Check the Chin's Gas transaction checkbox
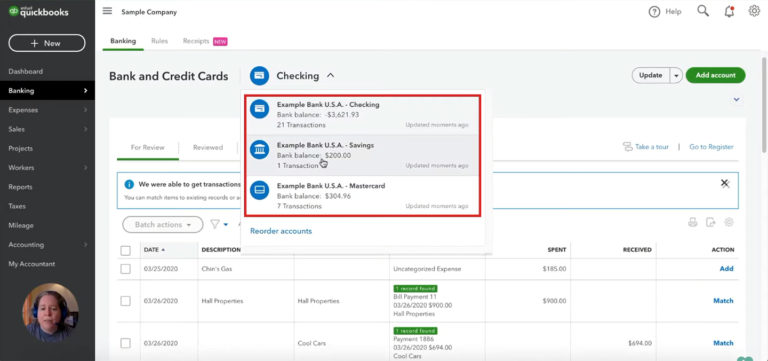This screenshot has width=768, height=361. (126, 269)
